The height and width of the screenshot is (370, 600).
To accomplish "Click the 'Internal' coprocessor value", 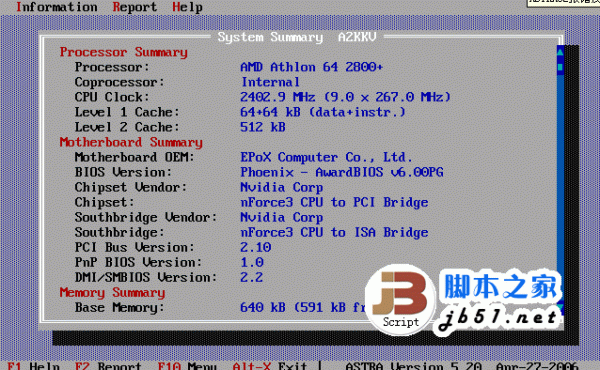I will pyautogui.click(x=270, y=82).
